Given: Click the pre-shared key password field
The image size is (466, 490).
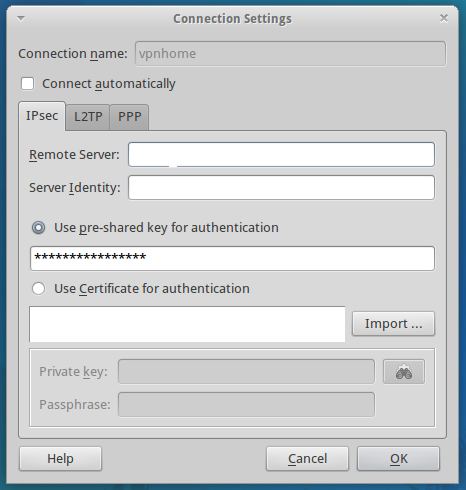Looking at the screenshot, I should pos(232,258).
